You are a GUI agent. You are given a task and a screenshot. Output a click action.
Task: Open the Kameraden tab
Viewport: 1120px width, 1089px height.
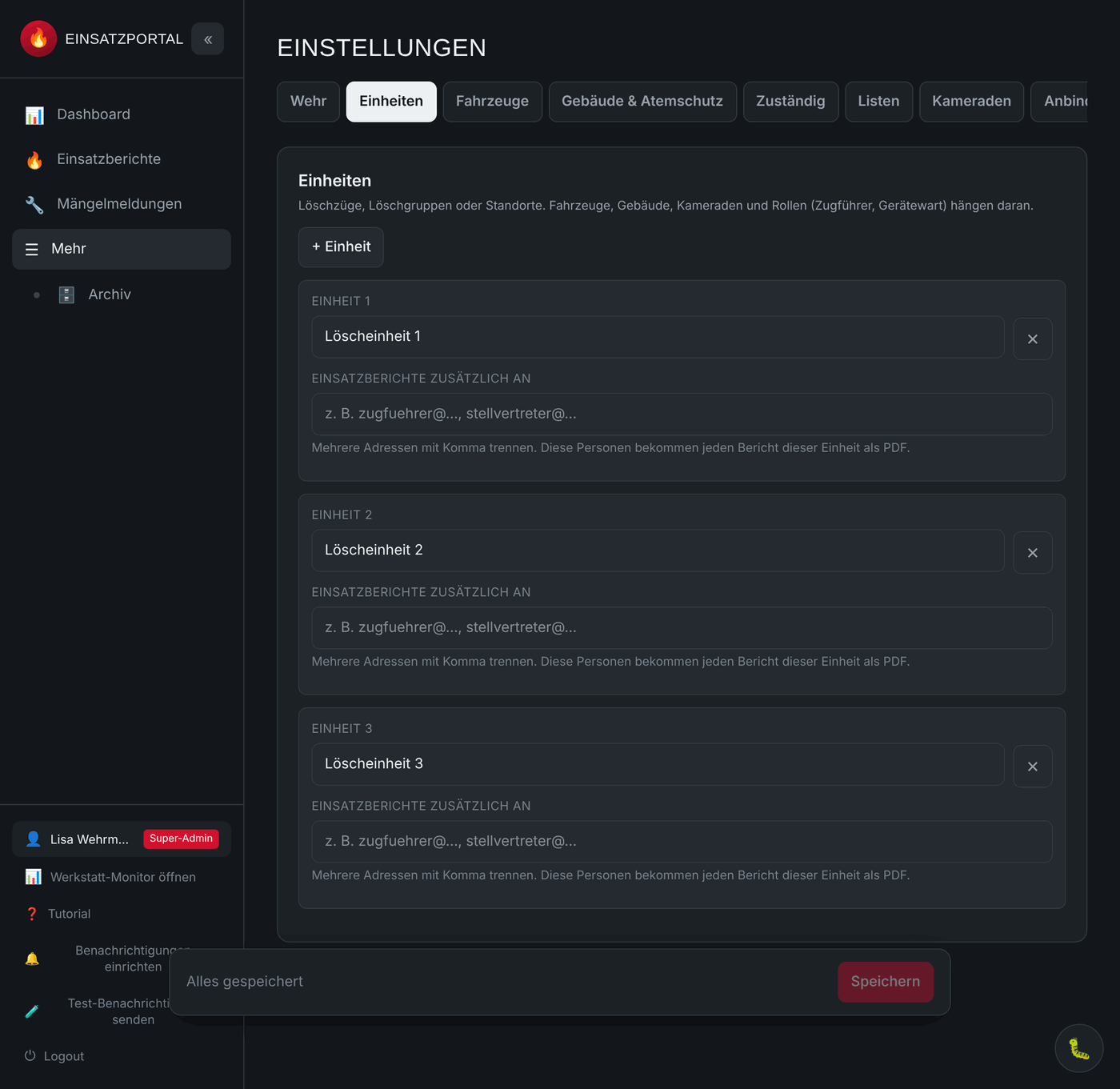pyautogui.click(x=971, y=102)
